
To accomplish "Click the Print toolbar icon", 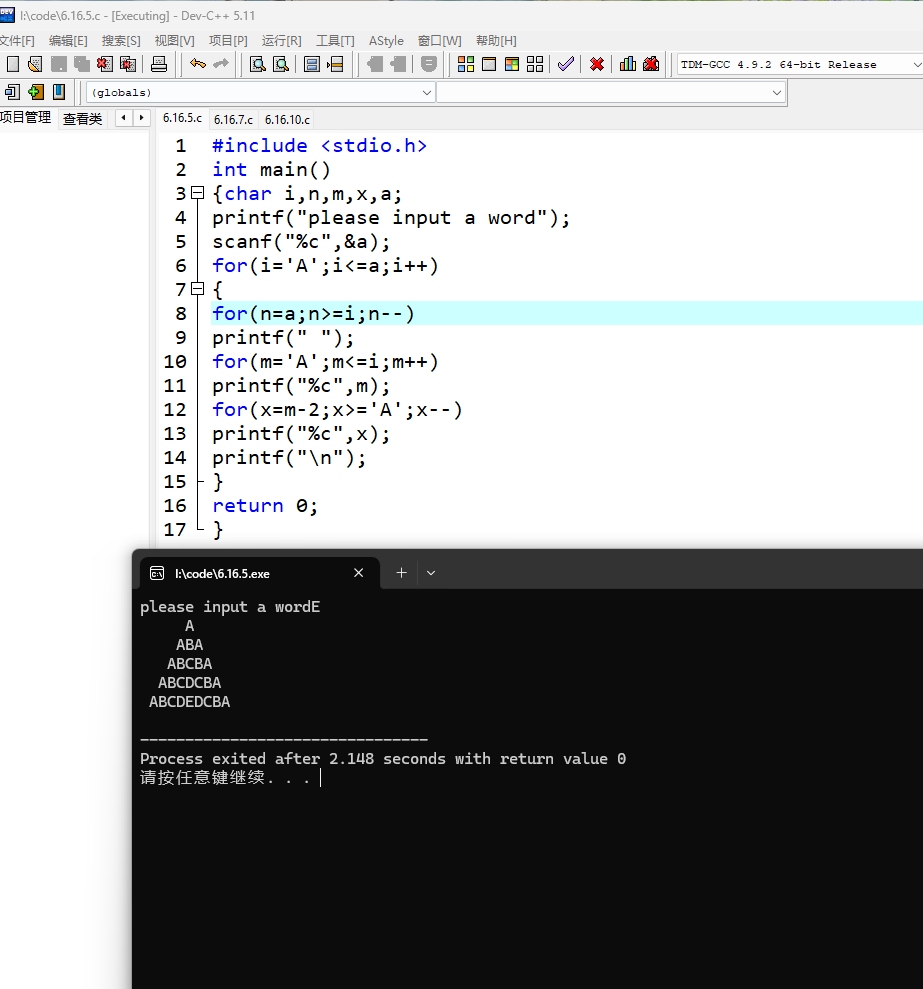I will click(x=159, y=64).
